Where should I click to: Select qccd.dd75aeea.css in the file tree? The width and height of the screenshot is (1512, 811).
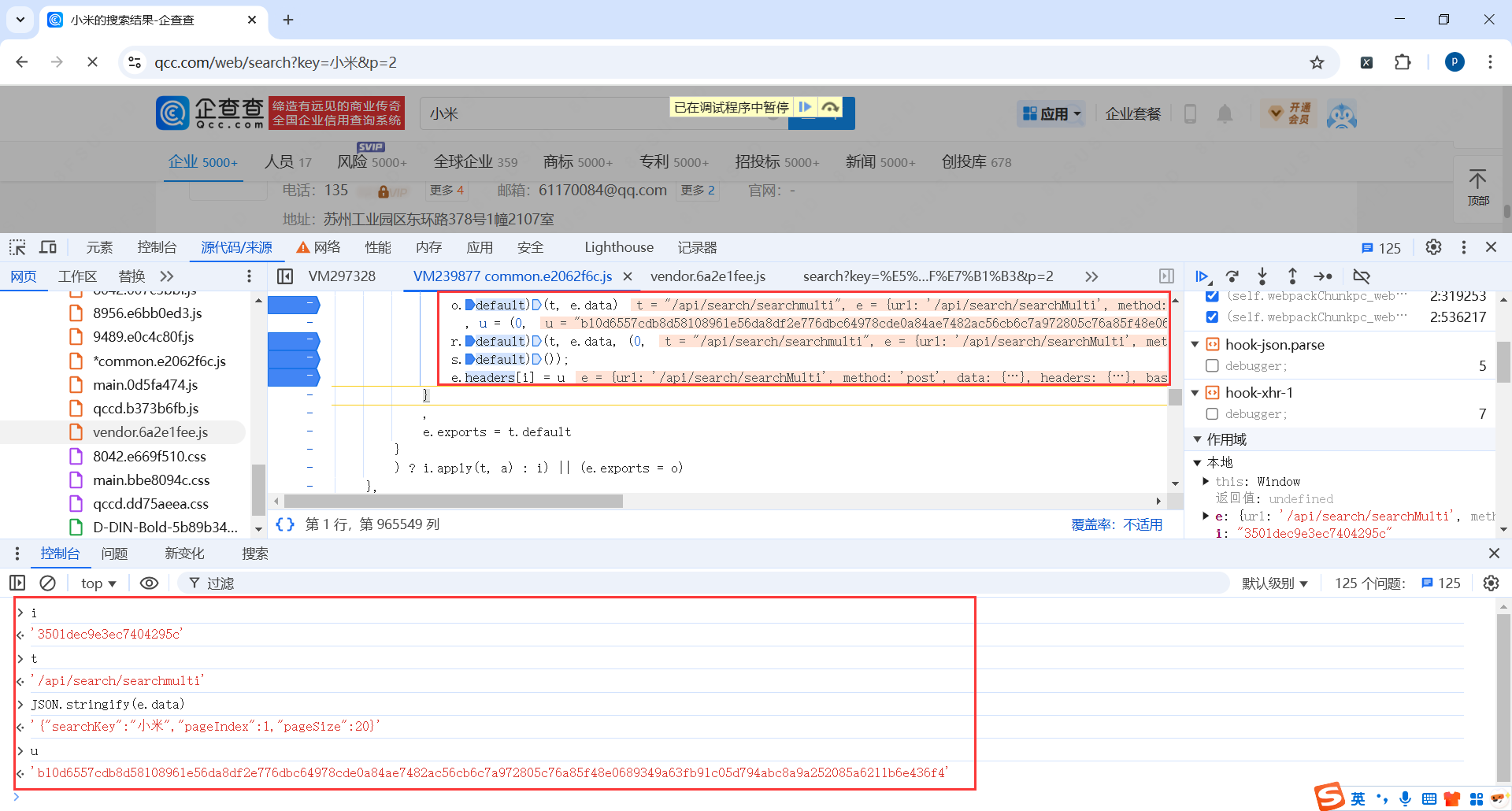[150, 504]
